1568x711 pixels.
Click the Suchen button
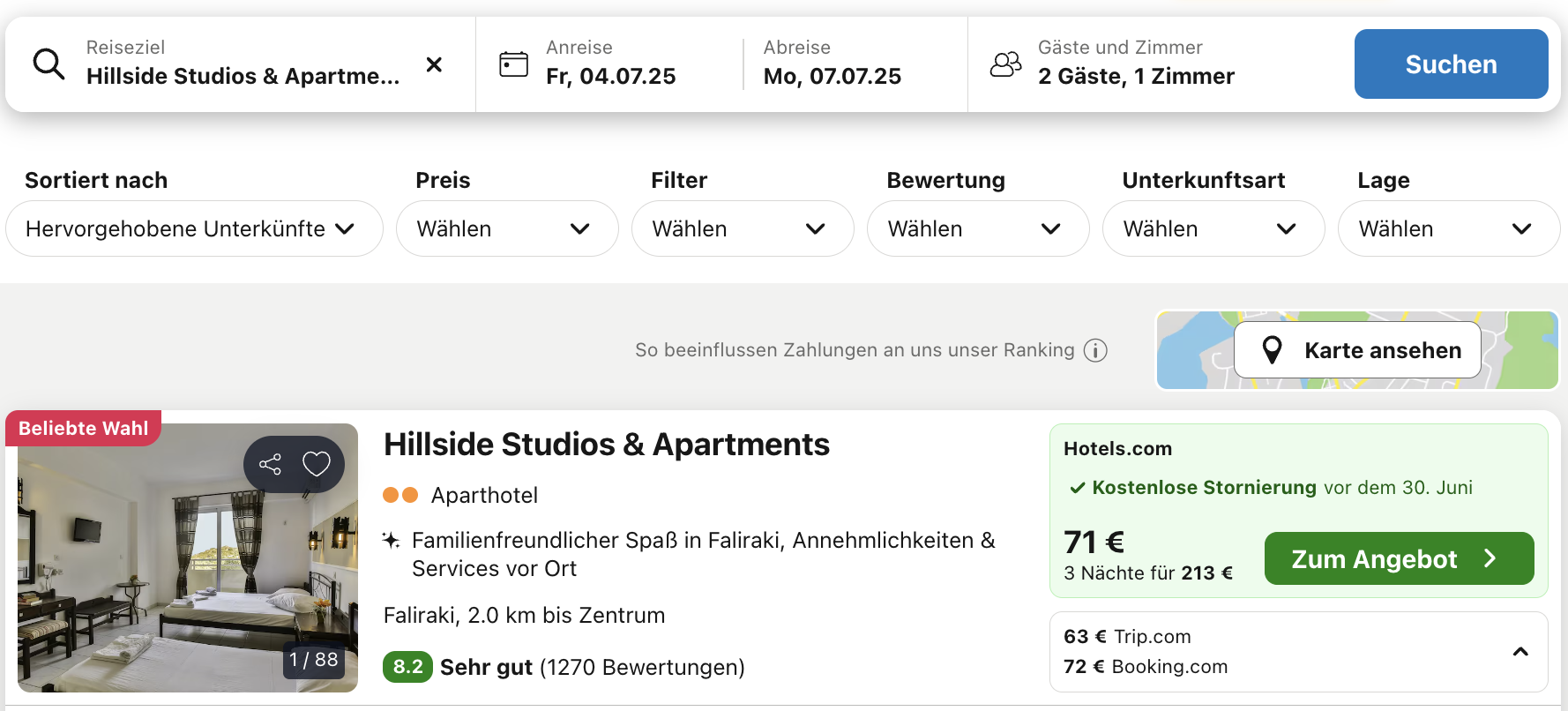click(x=1451, y=64)
